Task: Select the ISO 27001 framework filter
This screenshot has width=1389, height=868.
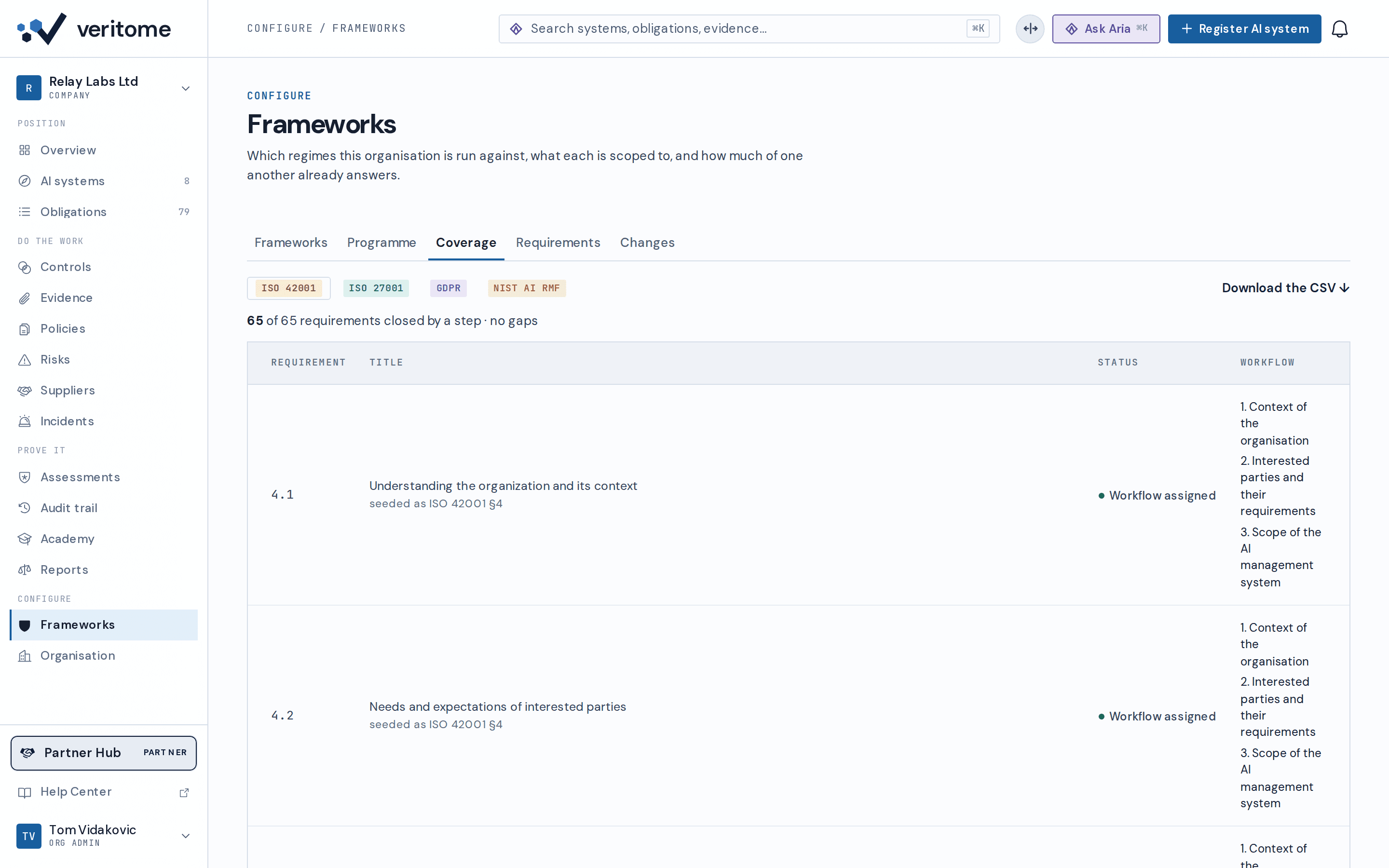Action: [376, 288]
